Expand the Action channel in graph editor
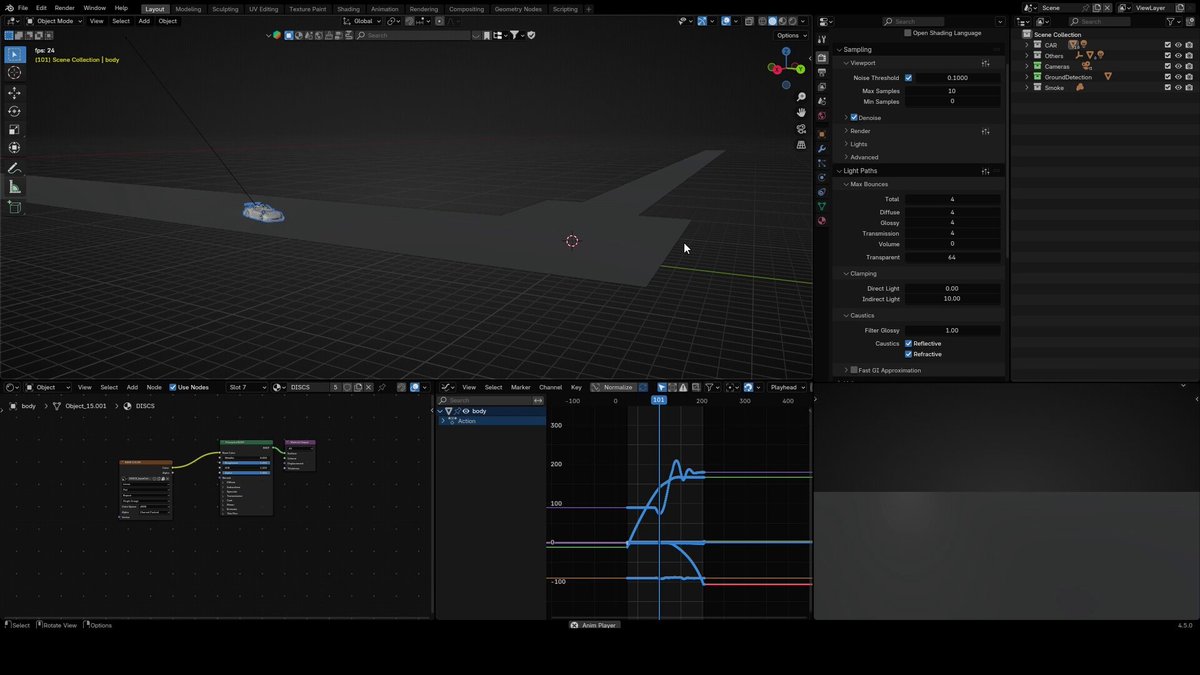 pos(443,421)
